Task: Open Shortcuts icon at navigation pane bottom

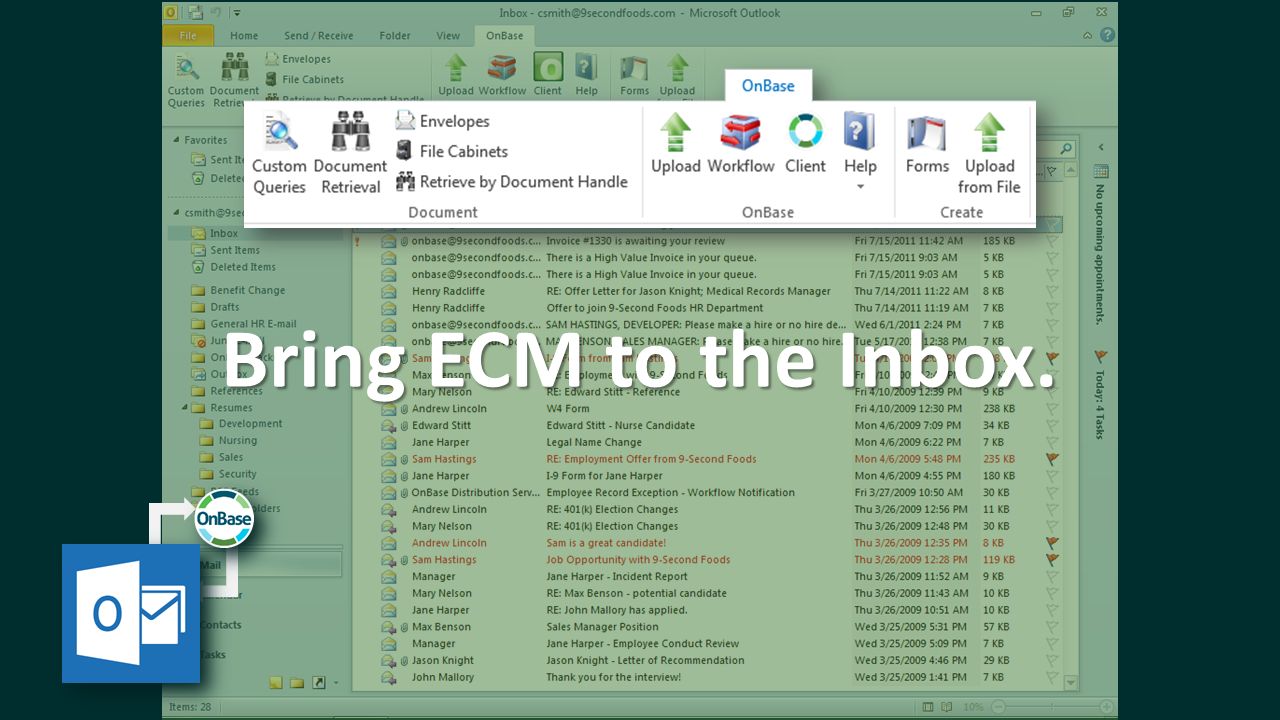Action: 319,683
